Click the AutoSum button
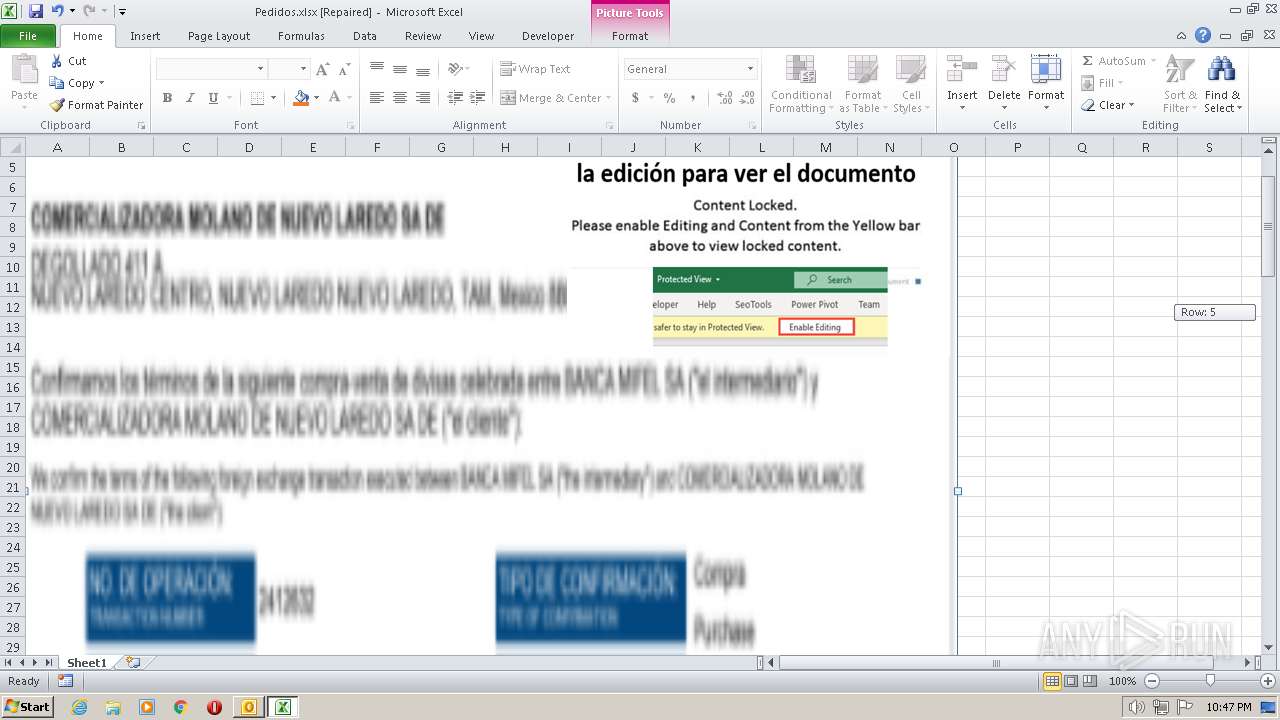Screen dimensions: 1280x720 [x=1113, y=61]
